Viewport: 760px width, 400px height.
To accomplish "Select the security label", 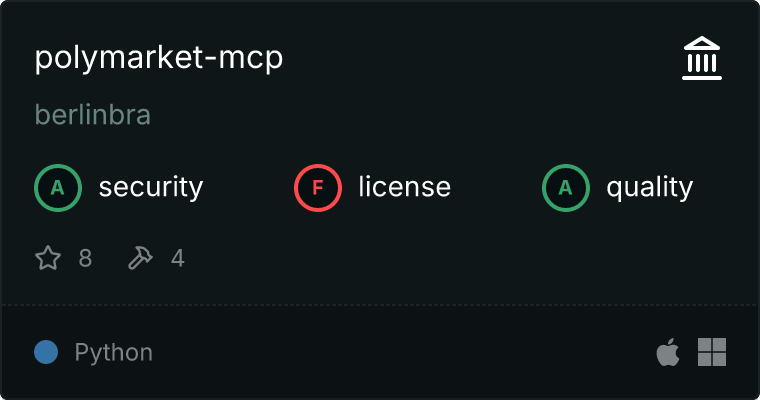I will click(x=151, y=188).
